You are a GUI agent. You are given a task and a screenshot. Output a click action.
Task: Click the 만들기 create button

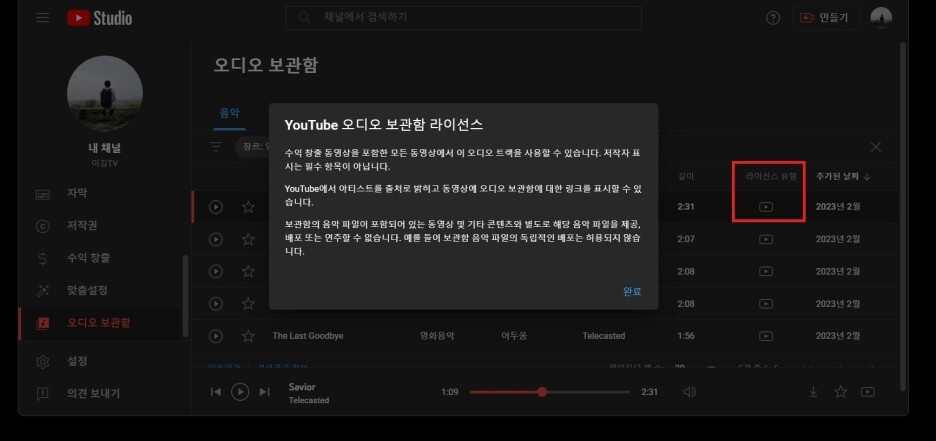826,18
